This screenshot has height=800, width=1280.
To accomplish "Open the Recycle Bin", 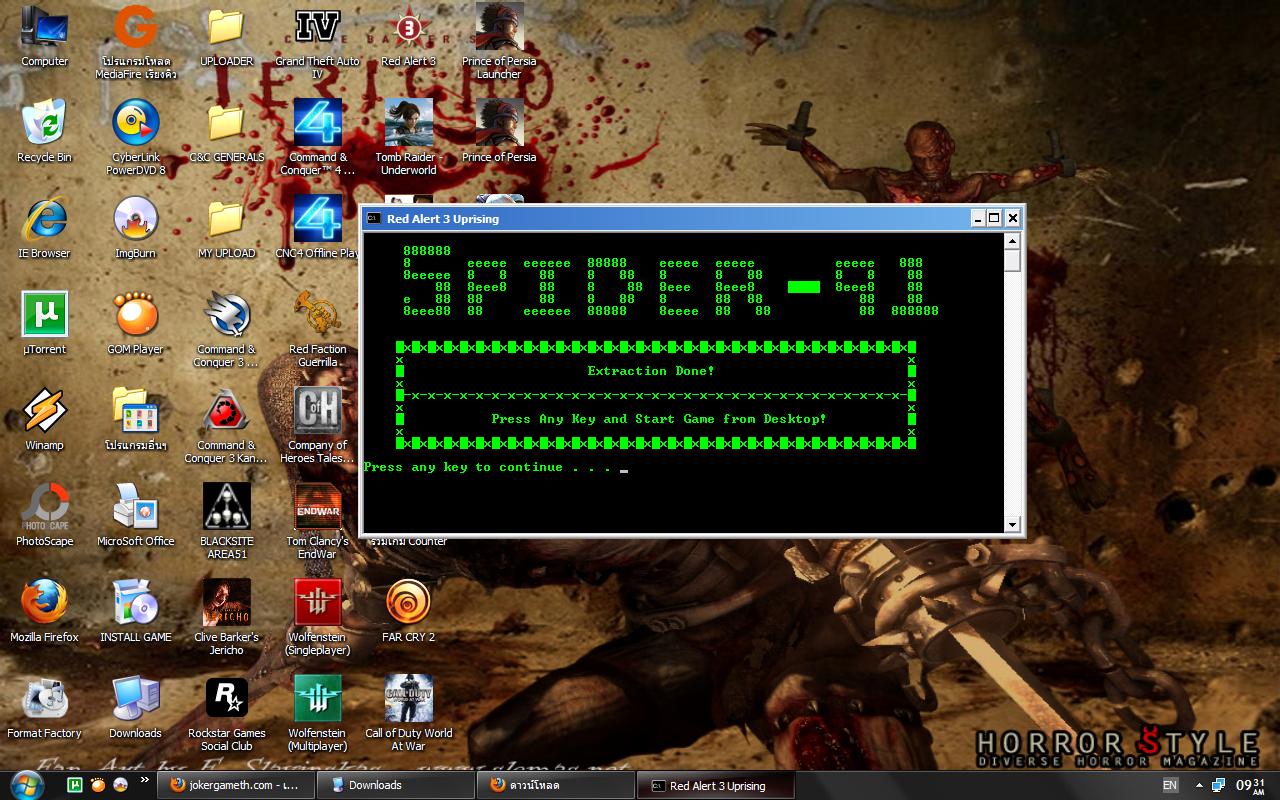I will point(45,131).
